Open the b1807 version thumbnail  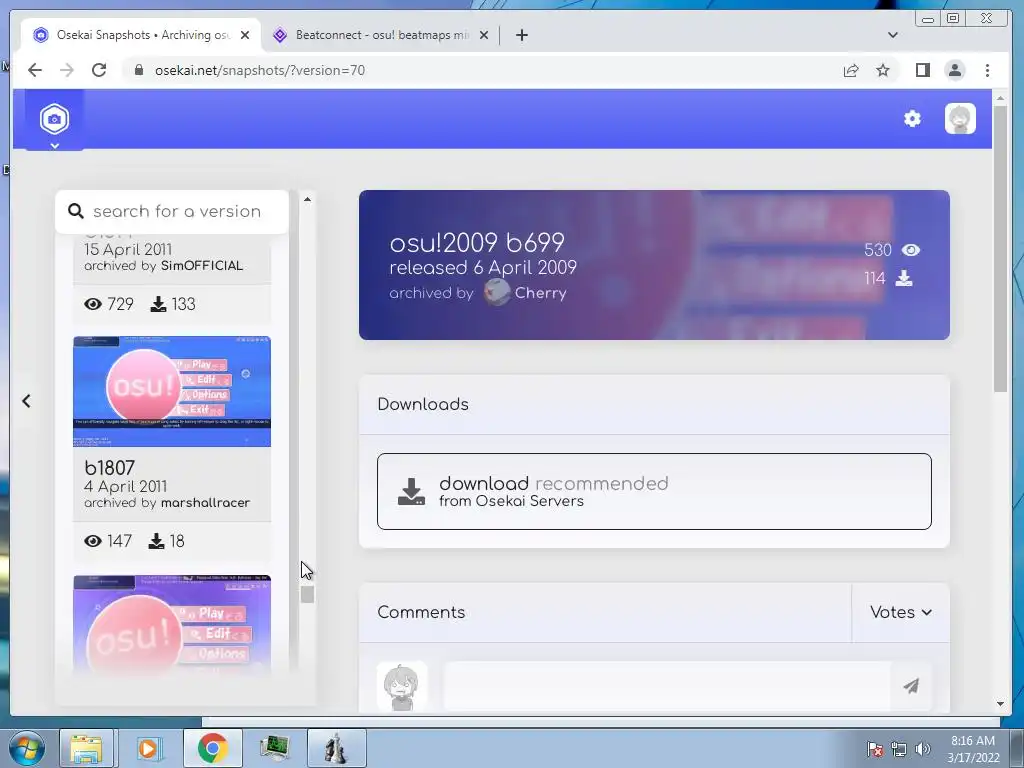tap(172, 391)
